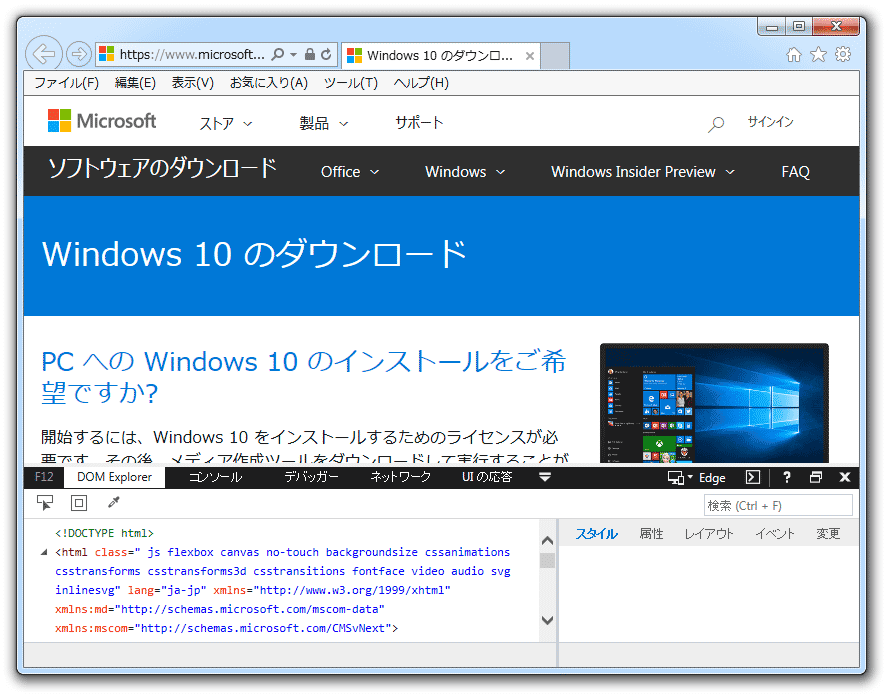
Task: Click the browser Home icon
Action: pos(794,54)
